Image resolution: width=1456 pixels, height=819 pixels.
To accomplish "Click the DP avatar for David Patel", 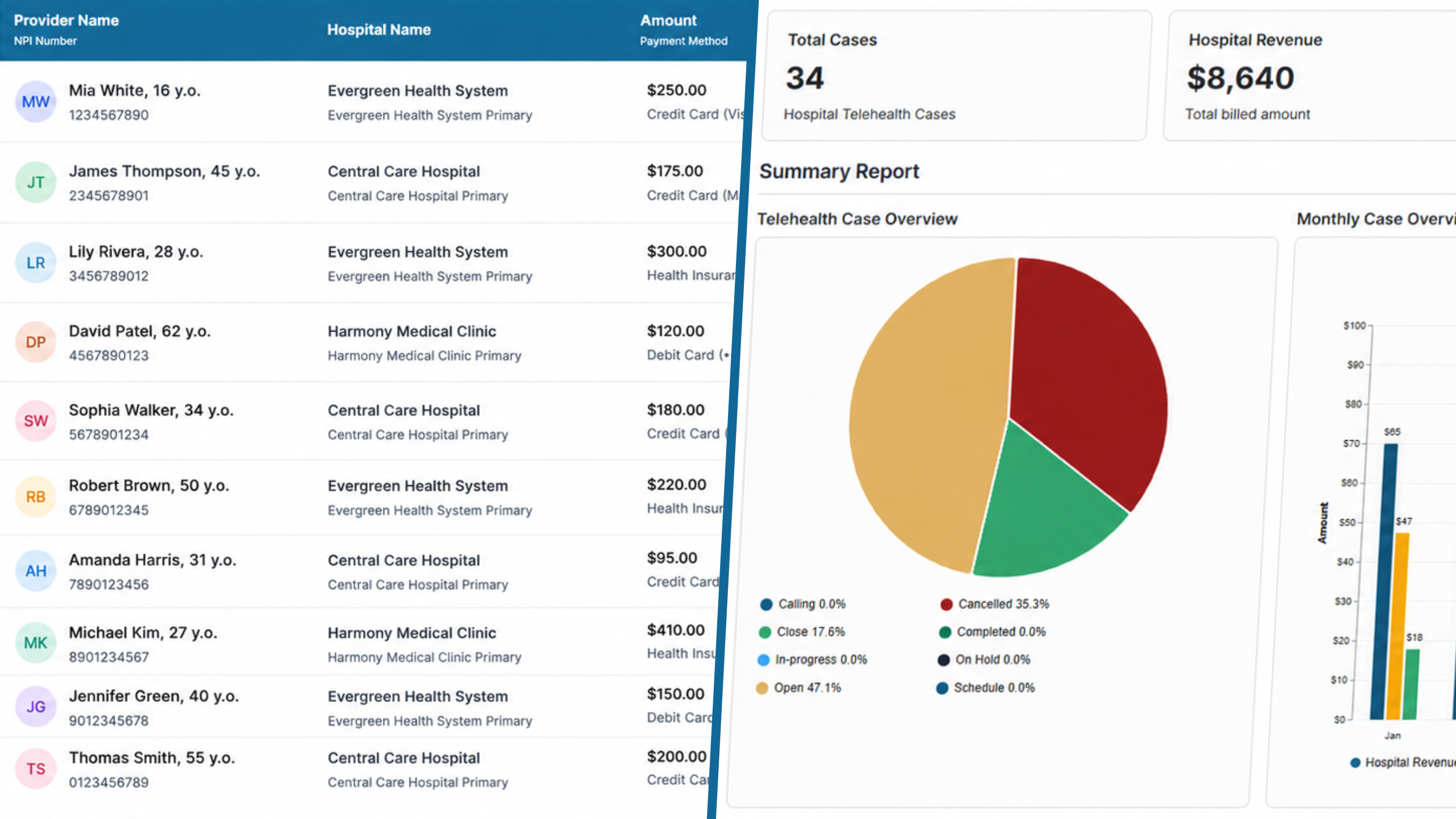I will [36, 342].
